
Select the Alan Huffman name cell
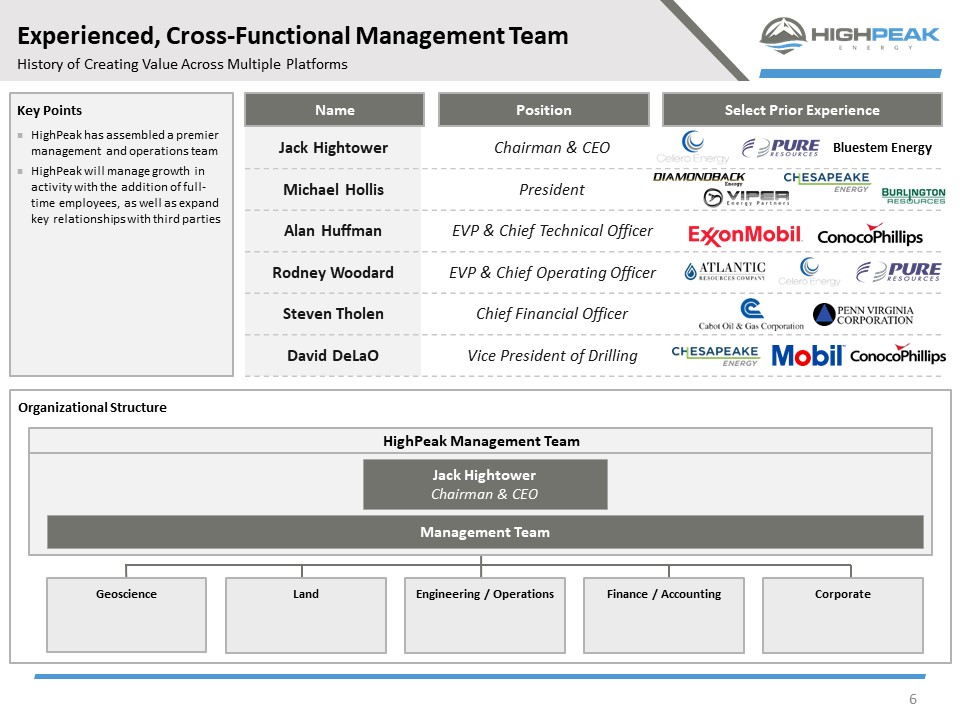(x=333, y=231)
